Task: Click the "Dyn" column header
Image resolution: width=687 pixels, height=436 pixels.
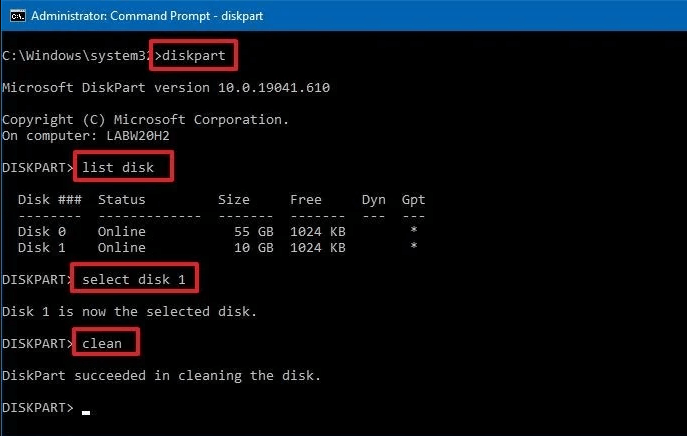Action: pyautogui.click(x=374, y=199)
